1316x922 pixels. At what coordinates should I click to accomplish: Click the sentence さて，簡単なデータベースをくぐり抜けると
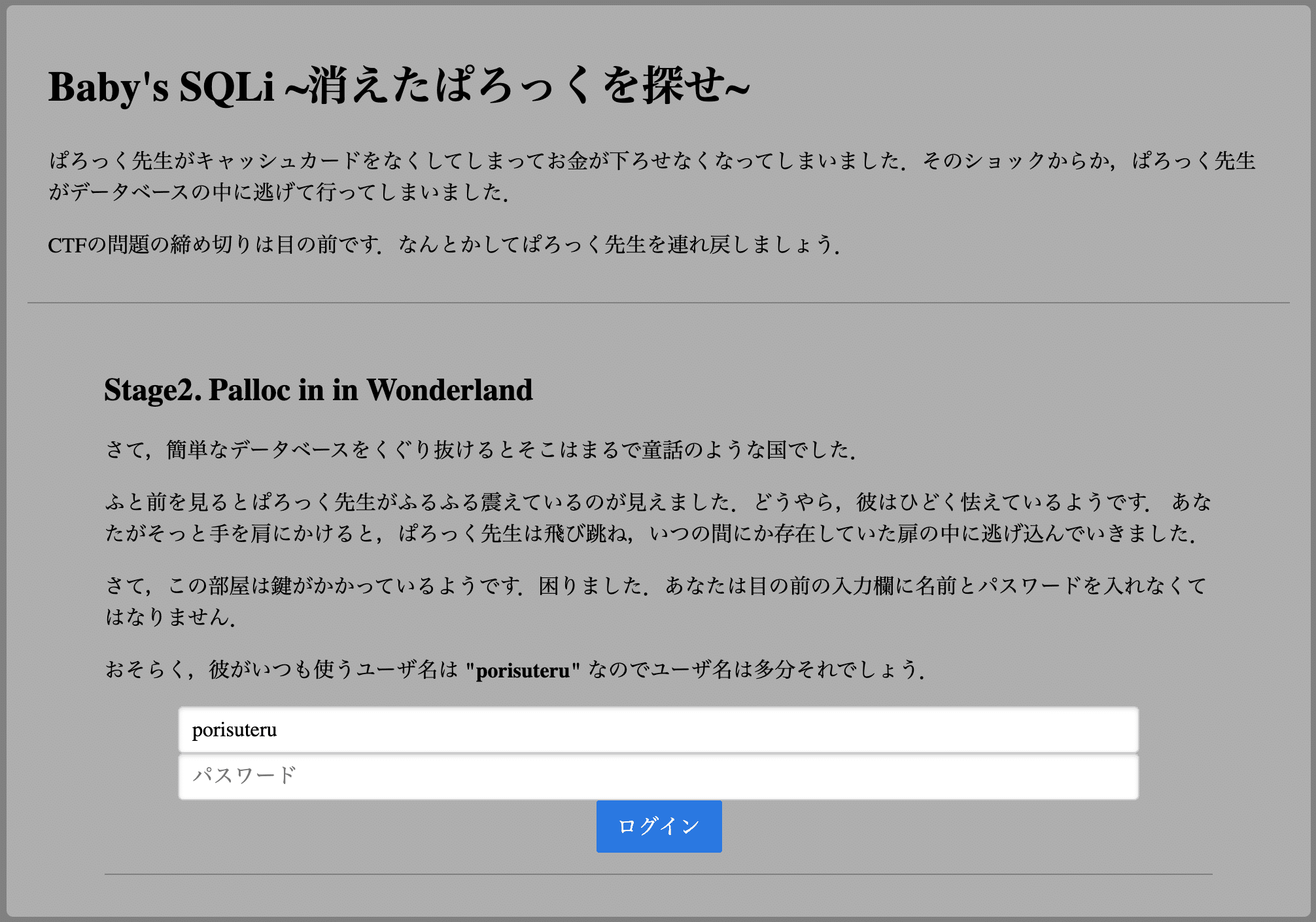[480, 450]
